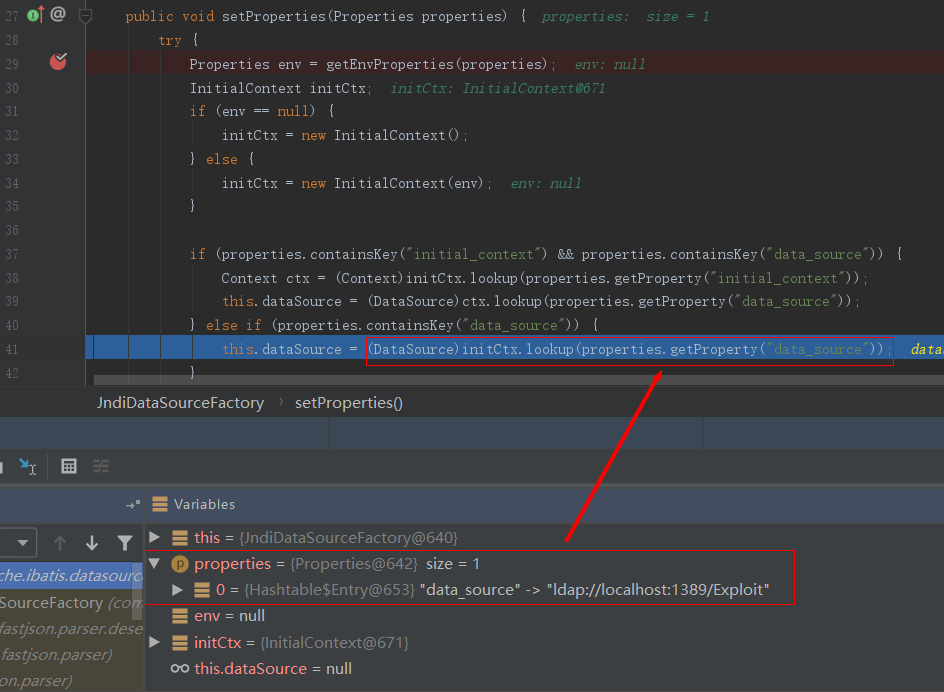Click 'InitialContext initCtx;' on line 30

[x=281, y=89]
